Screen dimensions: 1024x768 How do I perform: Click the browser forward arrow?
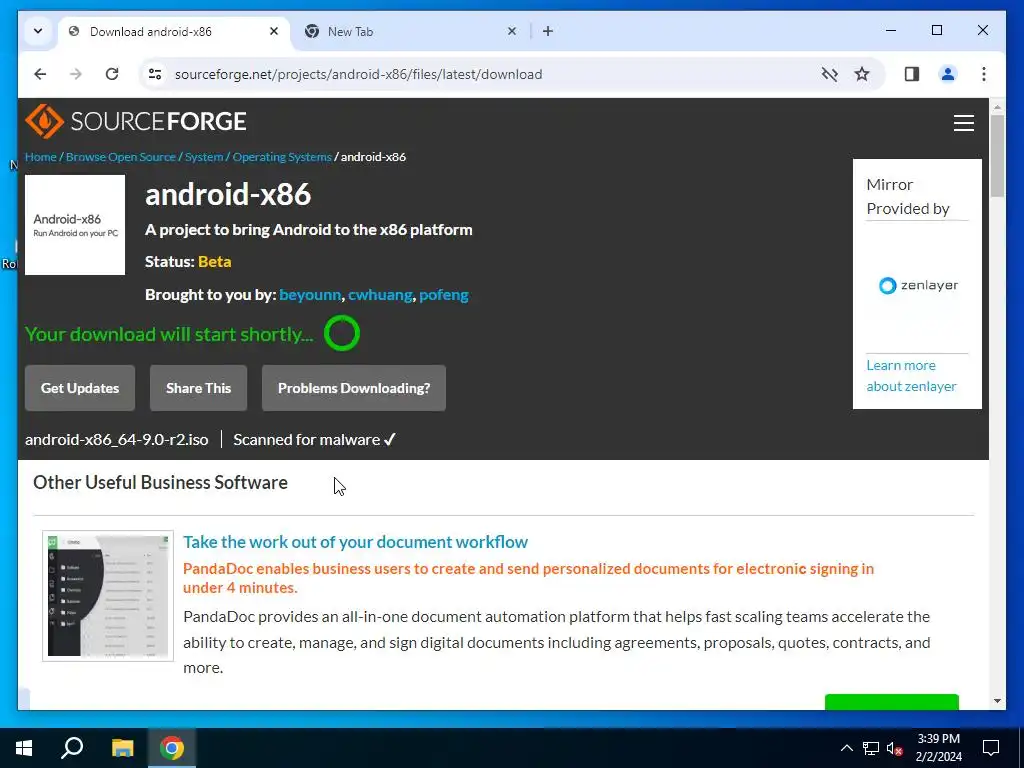76,74
